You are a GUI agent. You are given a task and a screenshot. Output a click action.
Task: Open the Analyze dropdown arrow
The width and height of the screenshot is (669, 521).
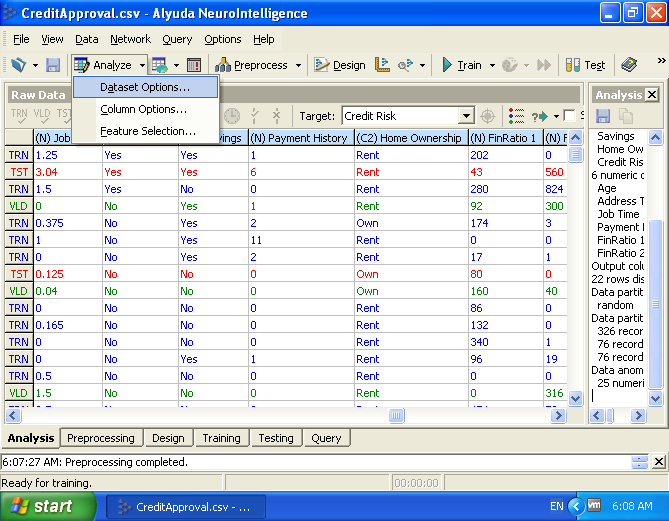tap(142, 65)
